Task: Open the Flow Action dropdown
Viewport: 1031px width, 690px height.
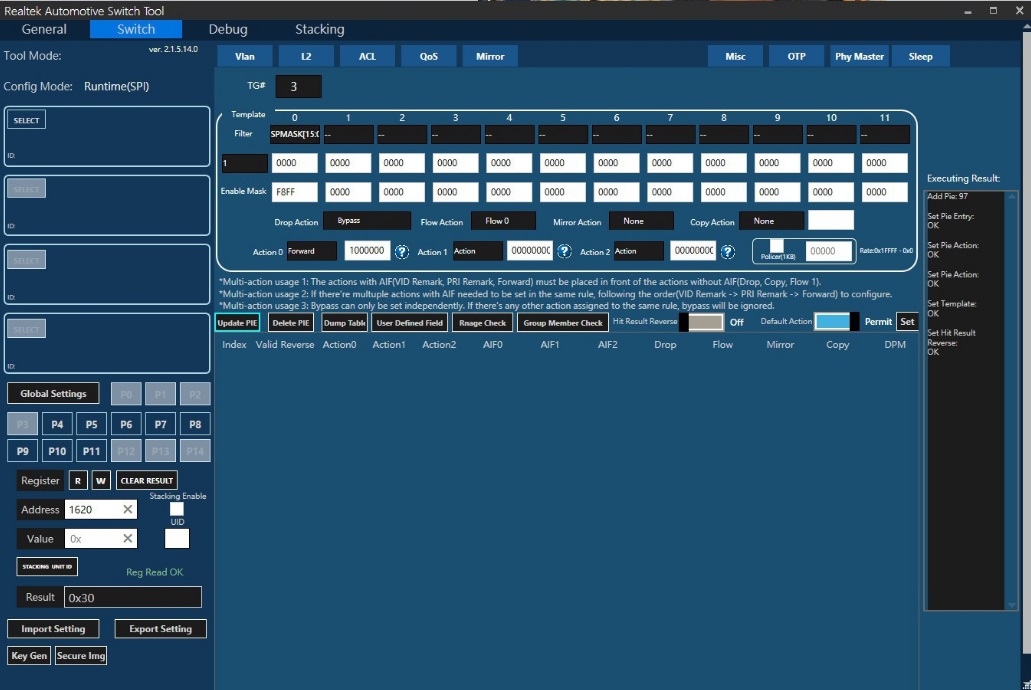Action: (503, 221)
